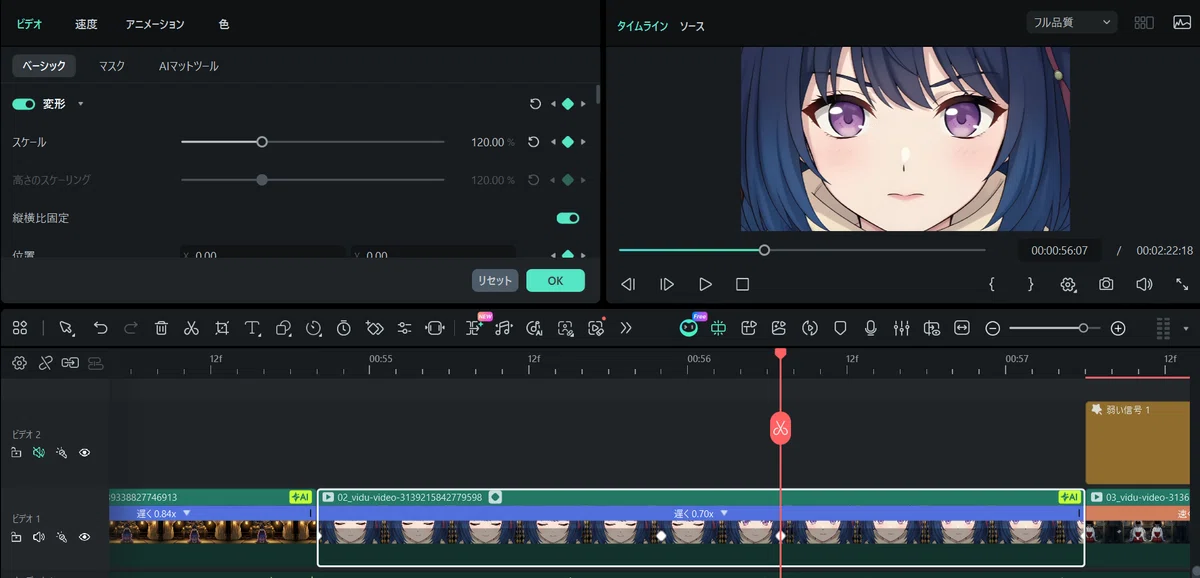Open the duration stopwatch tool
The image size is (1200, 578).
344,327
